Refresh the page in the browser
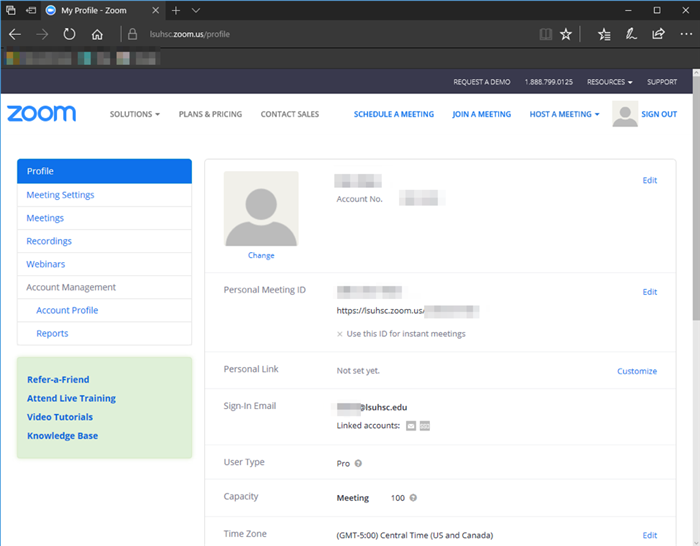 [69, 34]
